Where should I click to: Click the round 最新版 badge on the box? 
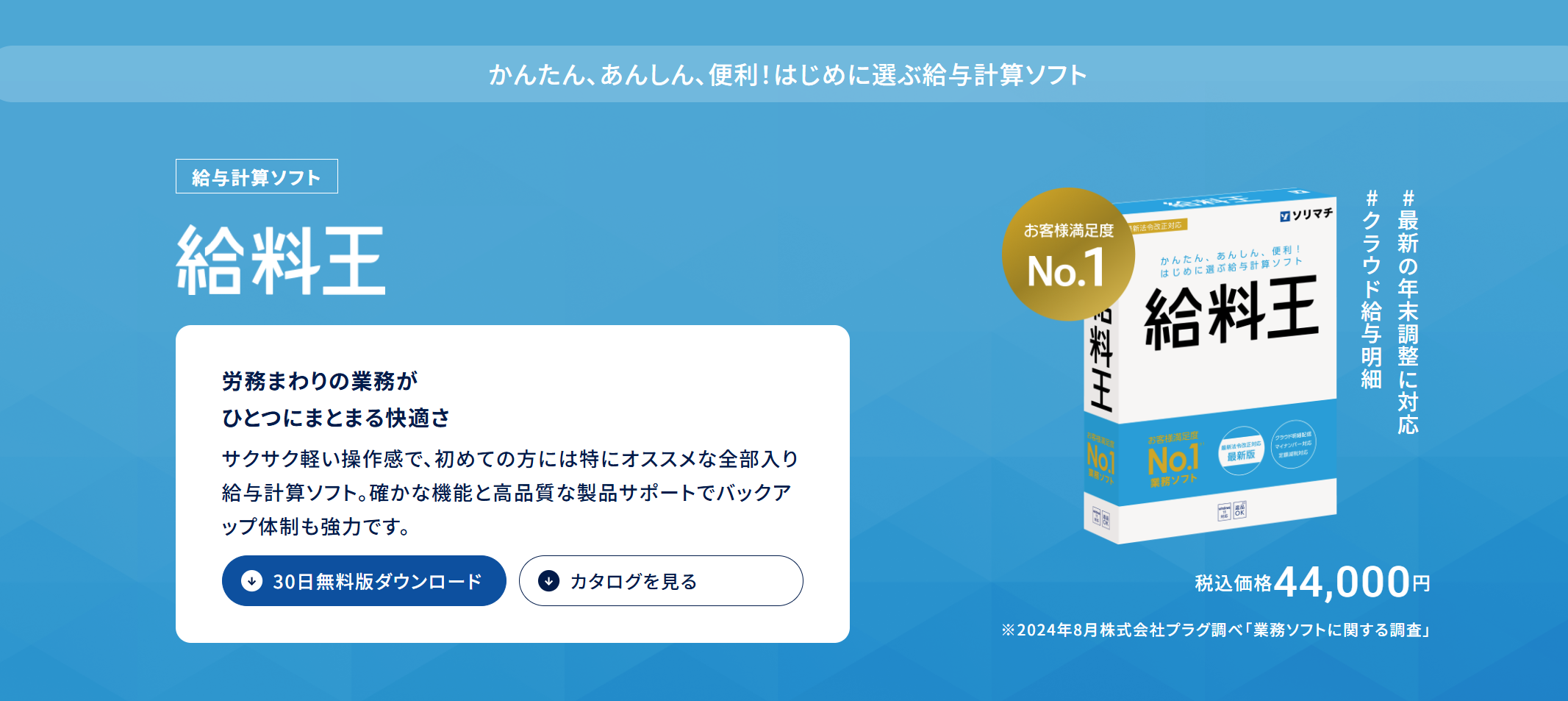pyautogui.click(x=1242, y=450)
